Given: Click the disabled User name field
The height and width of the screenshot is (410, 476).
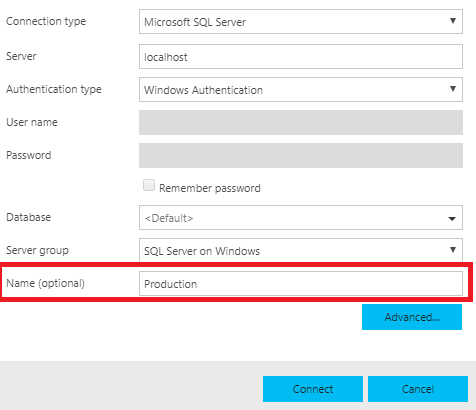Looking at the screenshot, I should (x=301, y=122).
